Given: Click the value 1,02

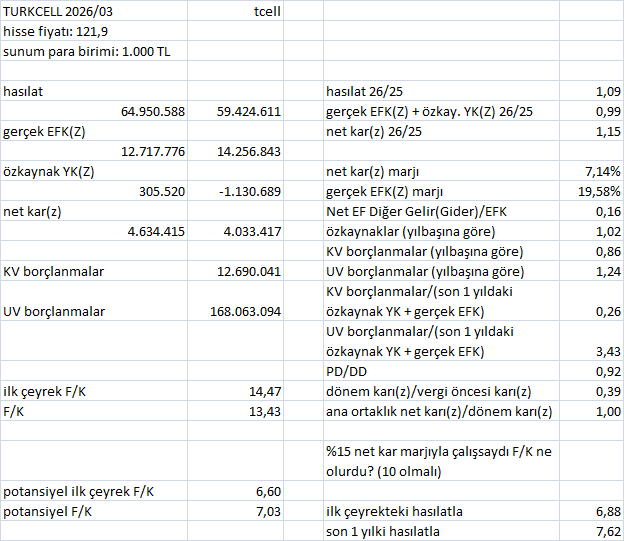Looking at the screenshot, I should tap(591, 231).
